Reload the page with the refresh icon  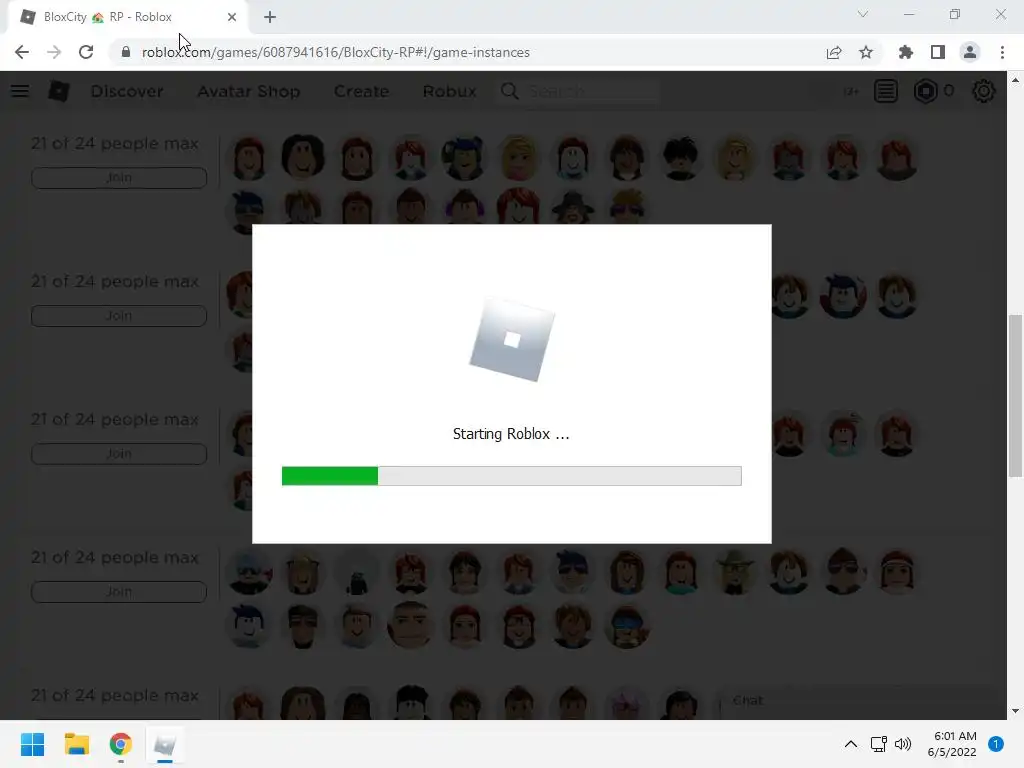[86, 52]
